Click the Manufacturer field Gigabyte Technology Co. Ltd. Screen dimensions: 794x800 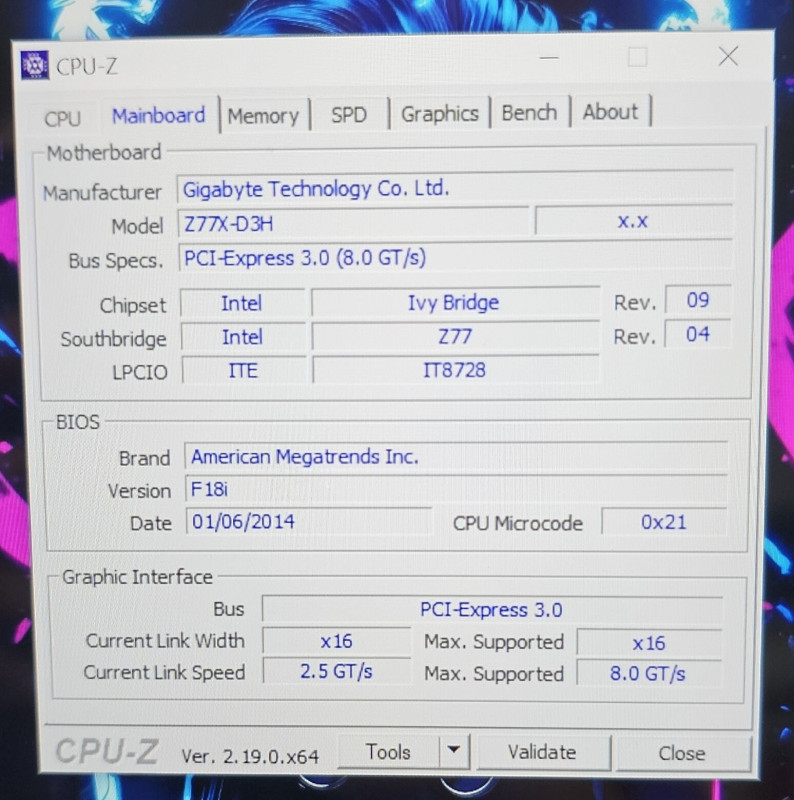point(455,188)
